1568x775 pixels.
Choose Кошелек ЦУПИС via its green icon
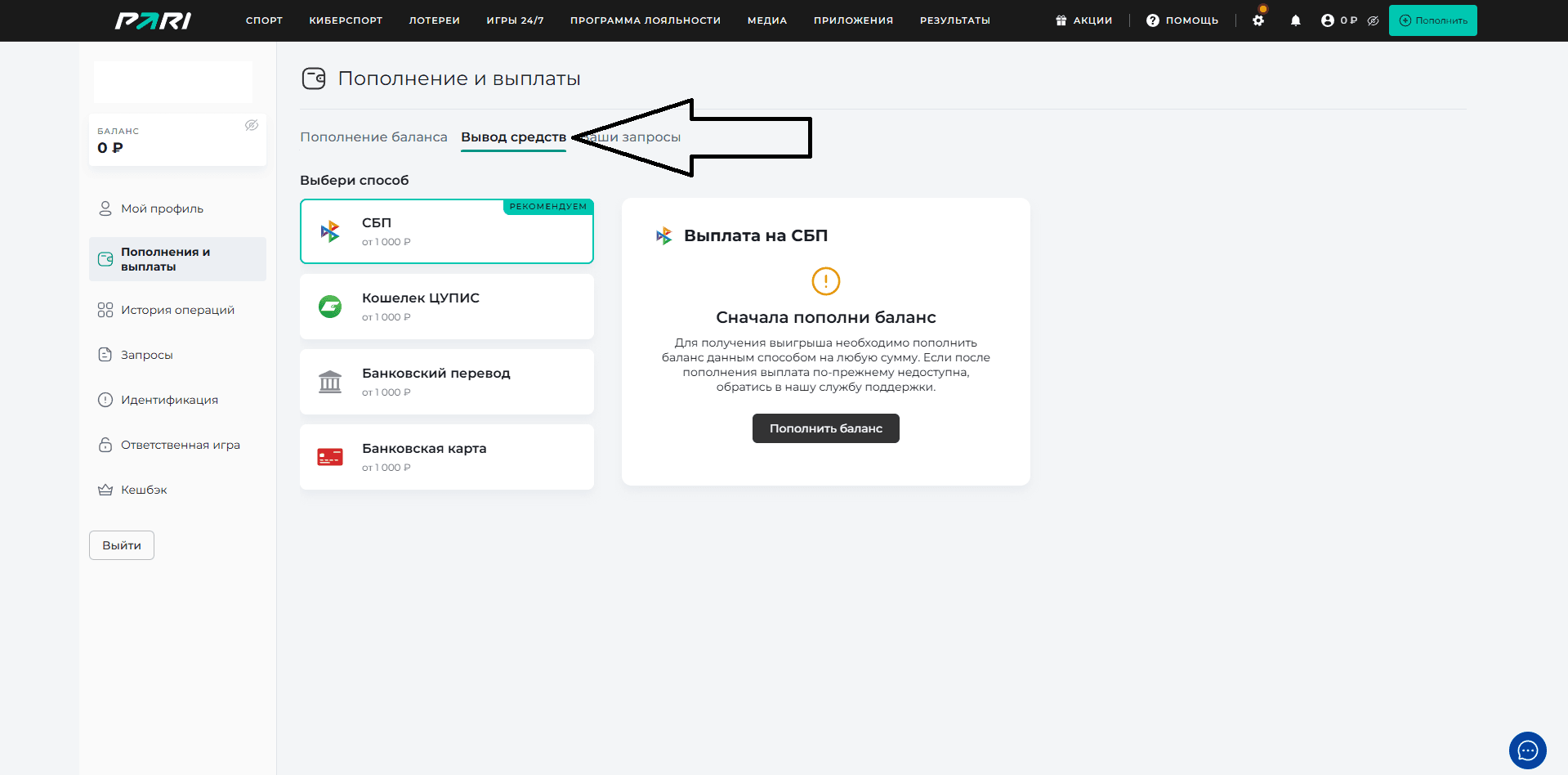click(330, 307)
